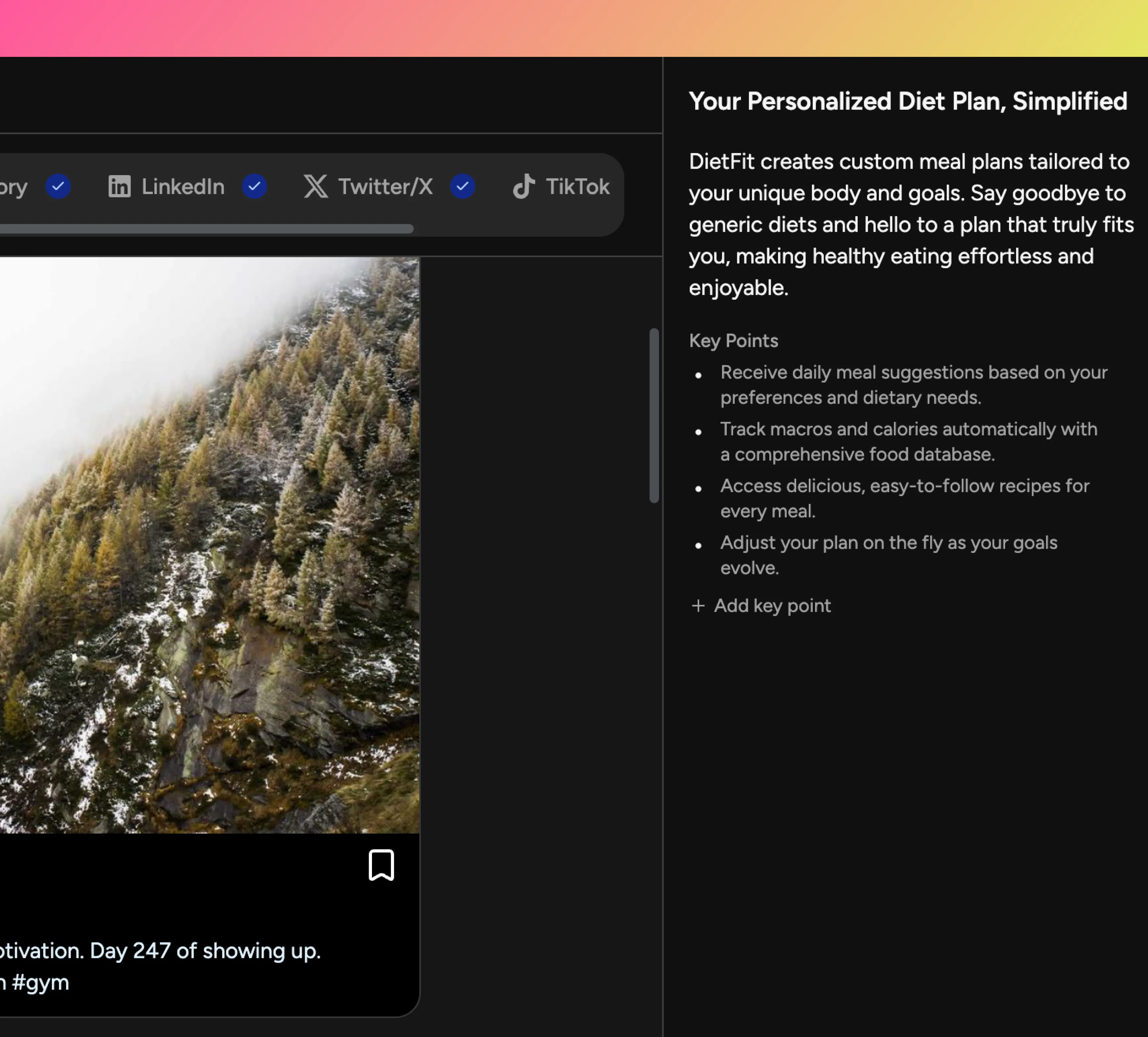This screenshot has height=1037, width=1148.
Task: Uncheck the LinkedIn blue checkmark
Action: coord(255,186)
